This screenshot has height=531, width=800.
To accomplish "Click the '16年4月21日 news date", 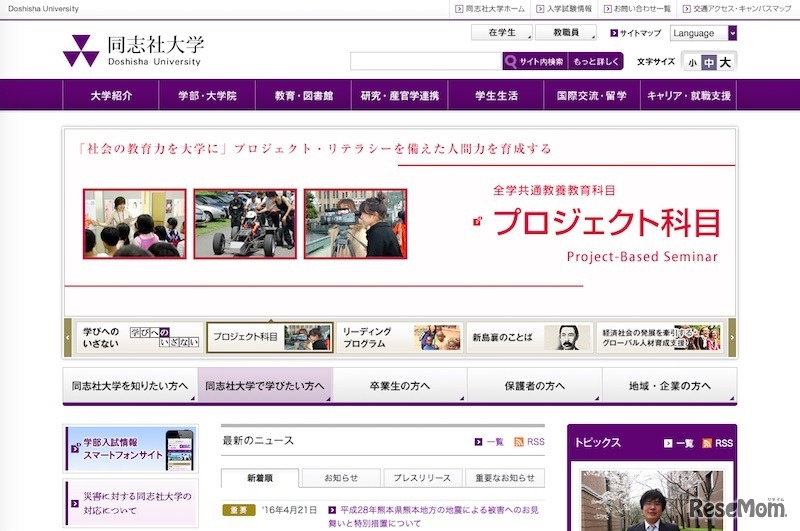I will click(289, 510).
